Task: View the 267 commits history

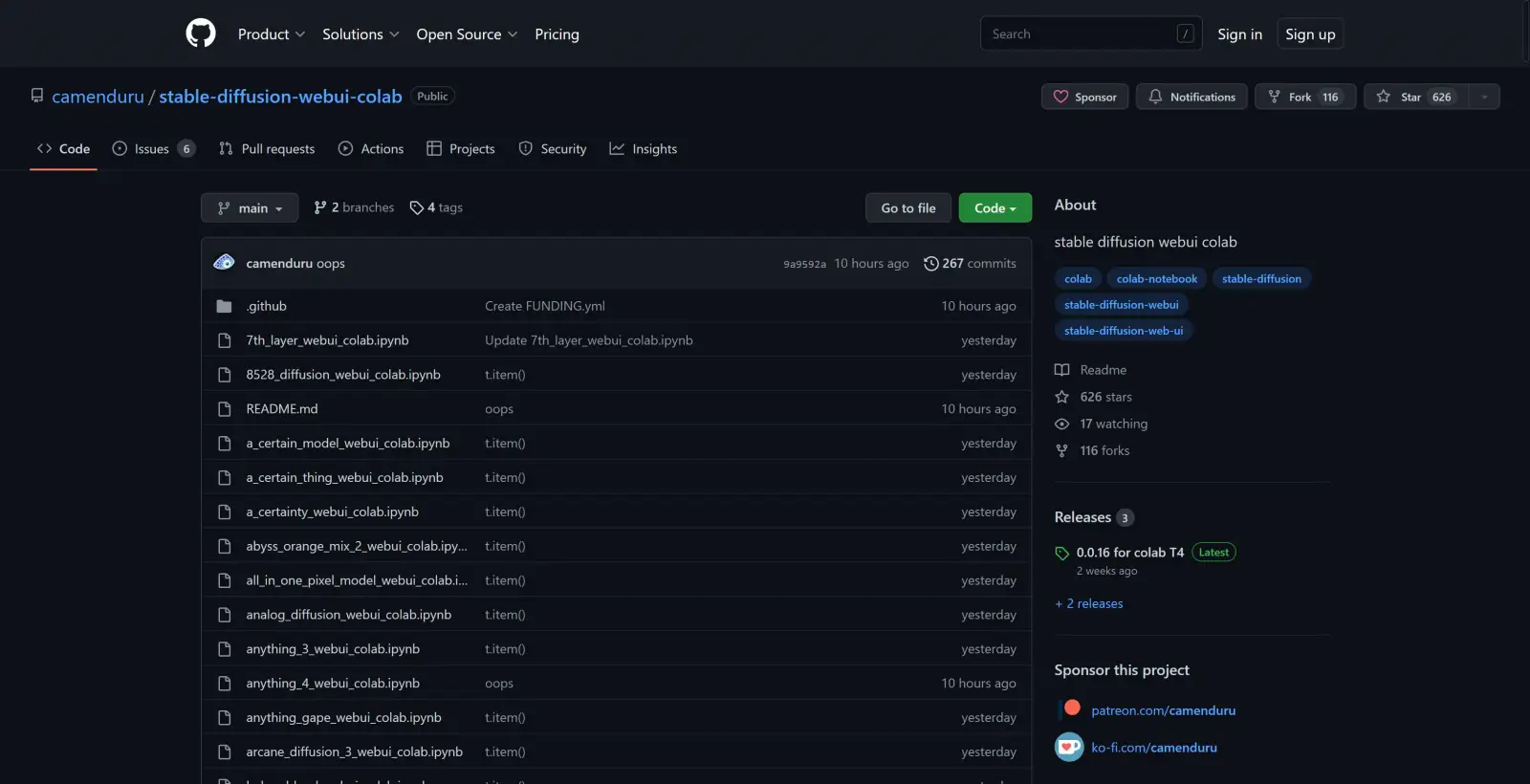Action: [970, 263]
